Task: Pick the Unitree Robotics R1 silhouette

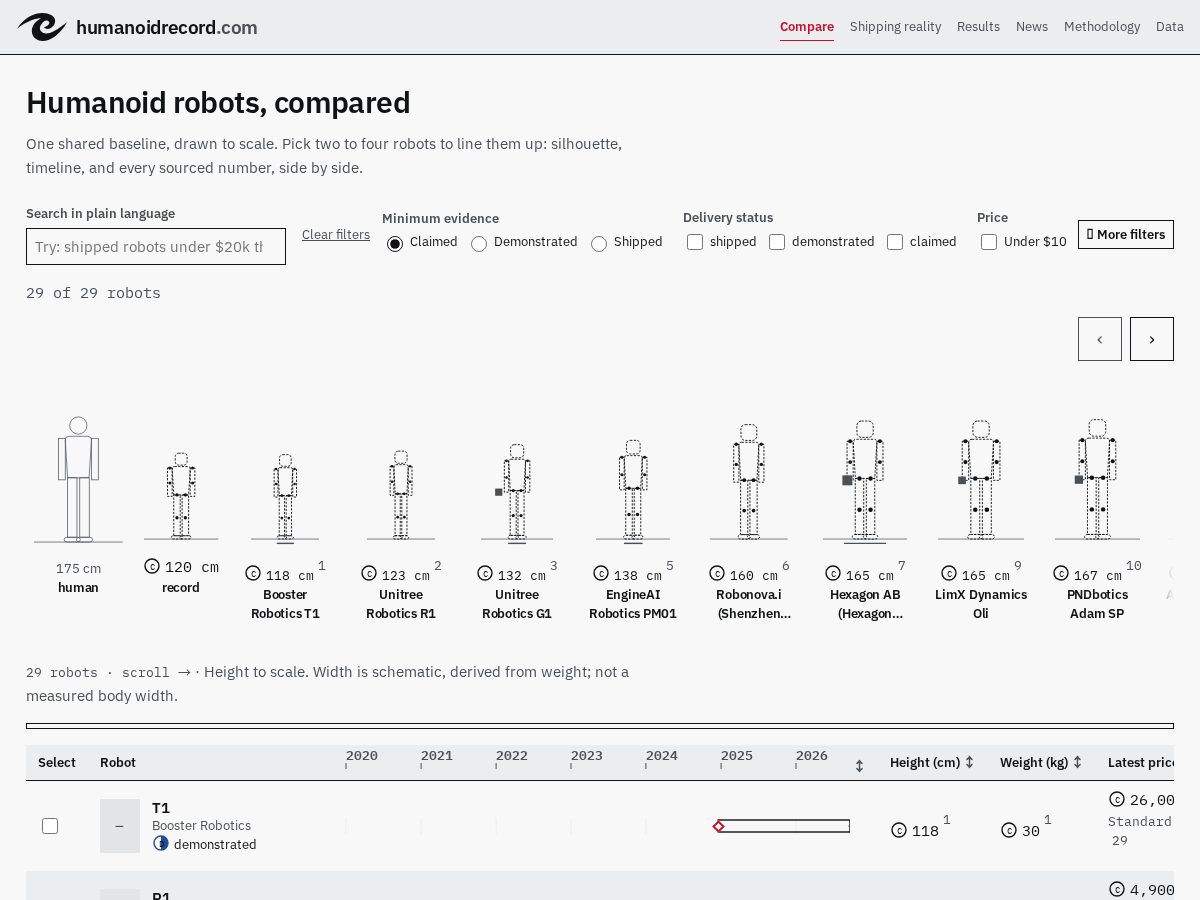Action: [x=401, y=495]
